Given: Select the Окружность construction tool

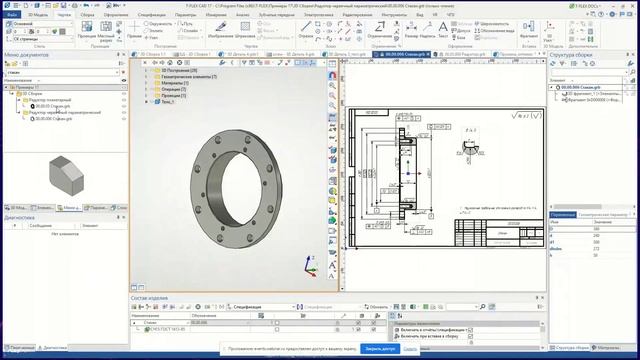Looking at the screenshot, I should (x=158, y=24).
